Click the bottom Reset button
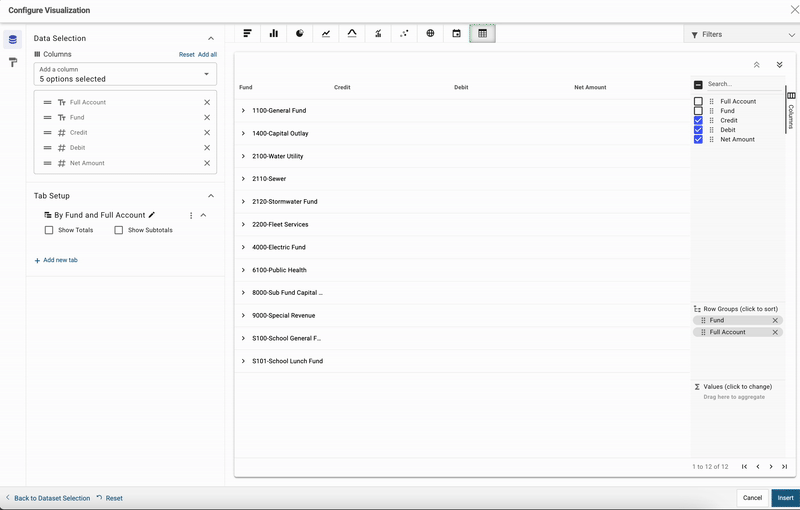This screenshot has height=510, width=800. coord(110,498)
